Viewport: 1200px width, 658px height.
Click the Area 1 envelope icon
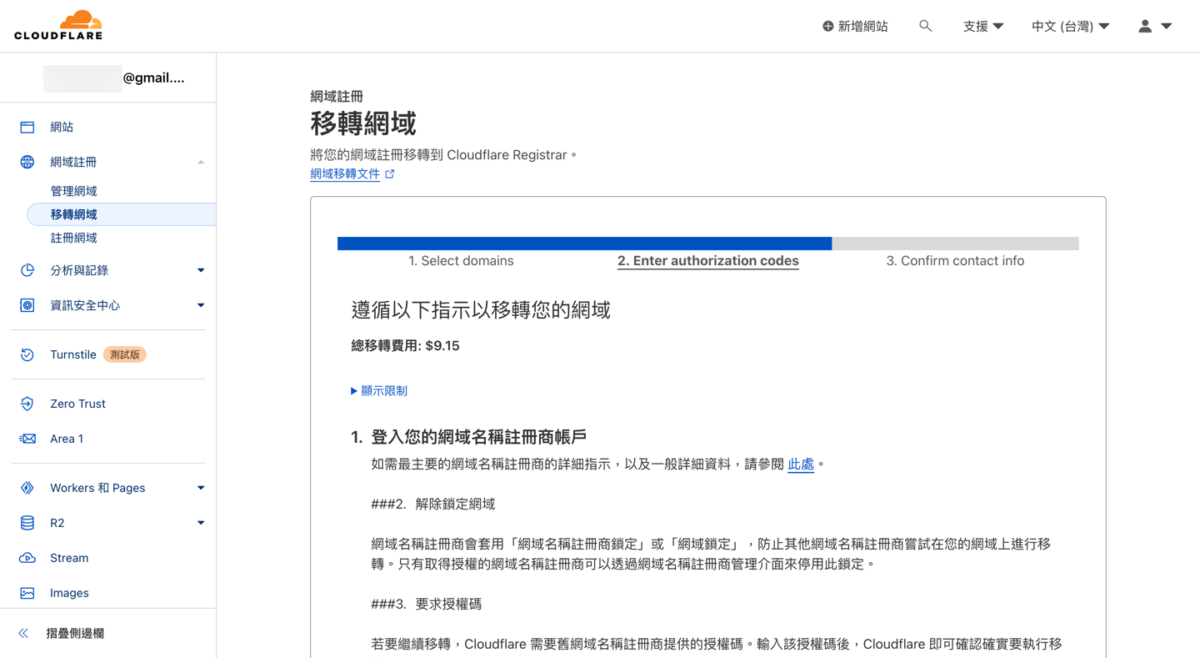(28, 439)
